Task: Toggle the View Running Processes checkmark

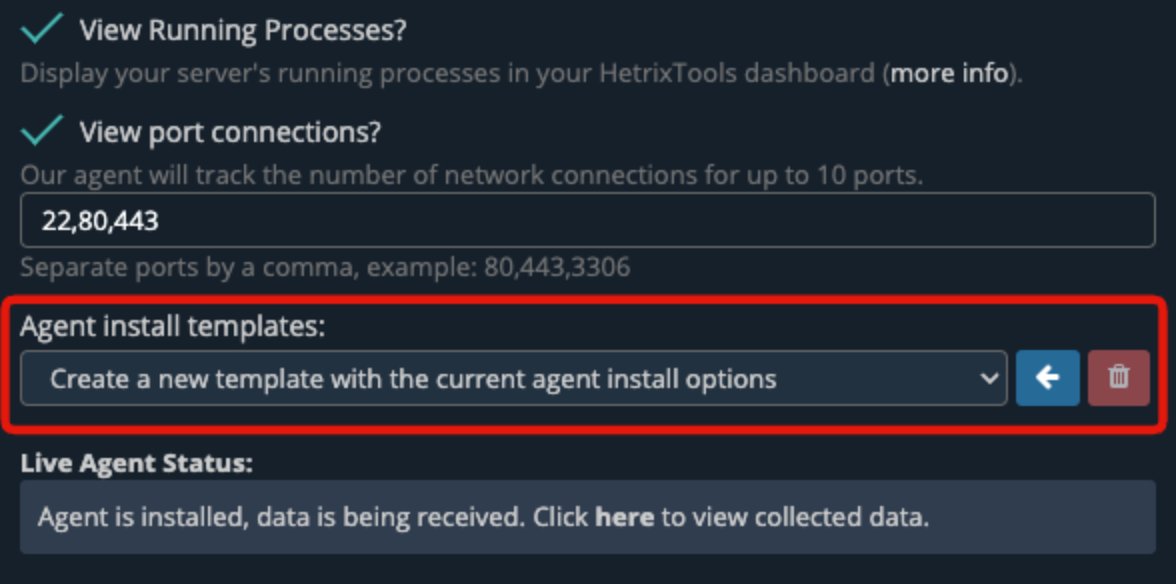Action: pyautogui.click(x=43, y=30)
